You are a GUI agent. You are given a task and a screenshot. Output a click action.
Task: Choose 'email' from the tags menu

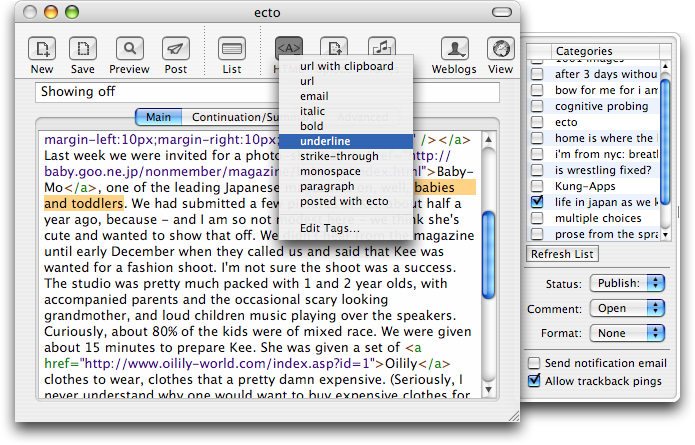346,97
